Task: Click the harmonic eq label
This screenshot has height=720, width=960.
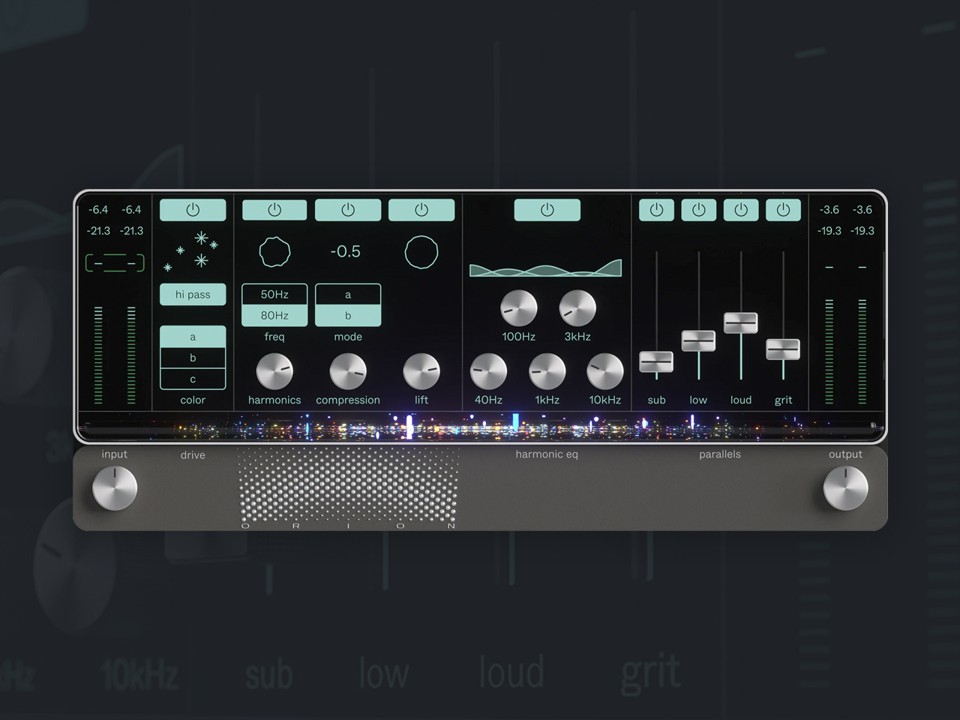Action: [547, 454]
